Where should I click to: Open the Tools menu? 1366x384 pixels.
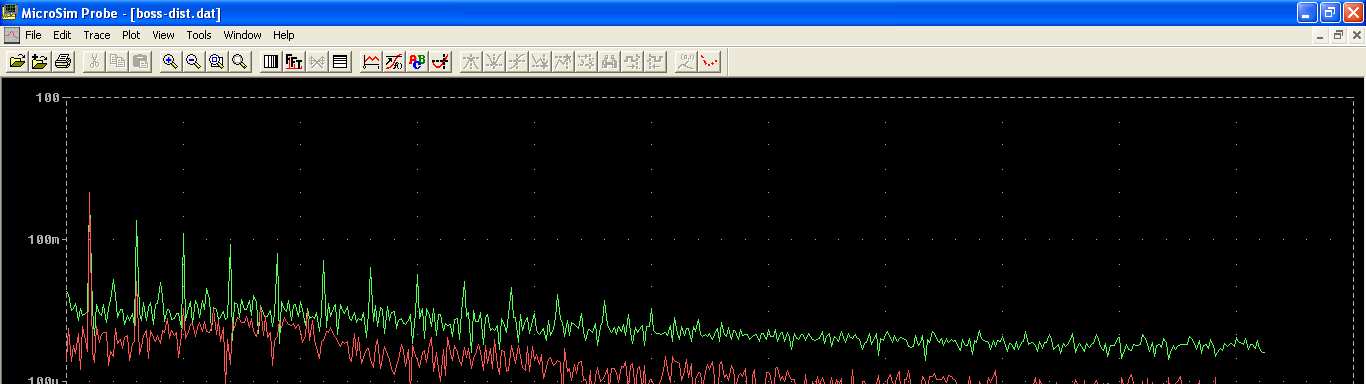(x=199, y=35)
